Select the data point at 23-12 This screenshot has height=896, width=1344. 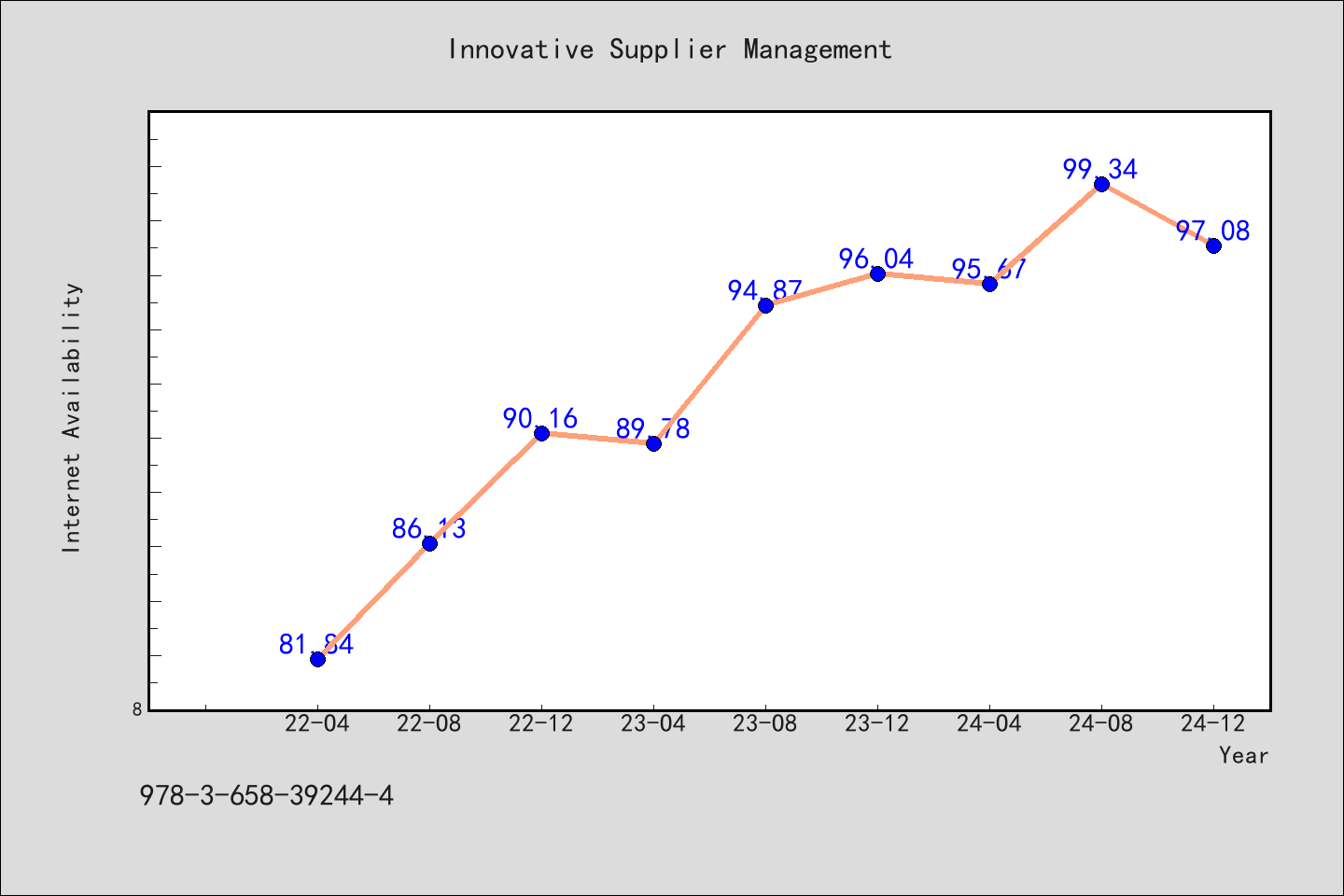(877, 273)
